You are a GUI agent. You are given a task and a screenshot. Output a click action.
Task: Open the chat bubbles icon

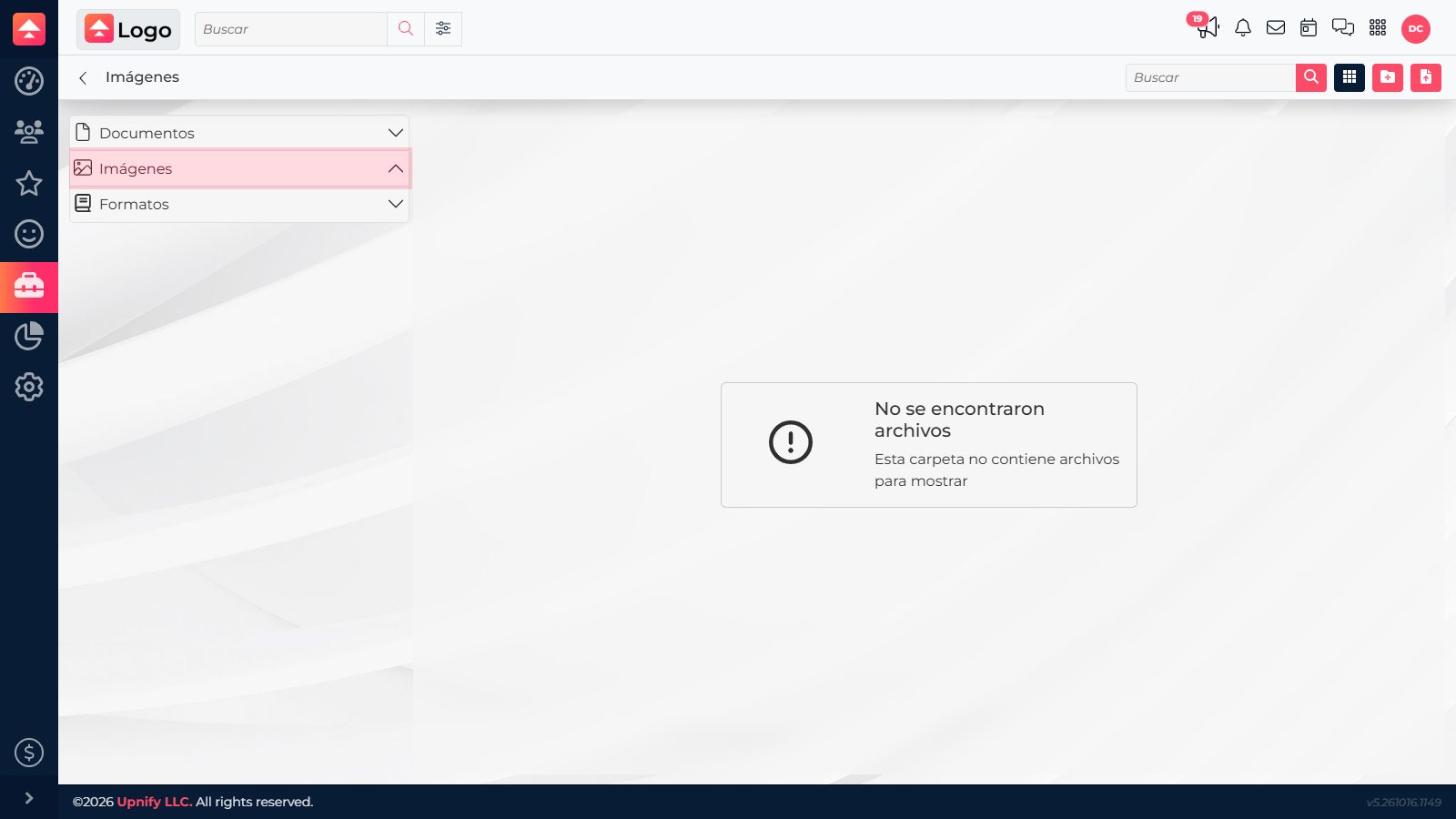coord(1343,28)
